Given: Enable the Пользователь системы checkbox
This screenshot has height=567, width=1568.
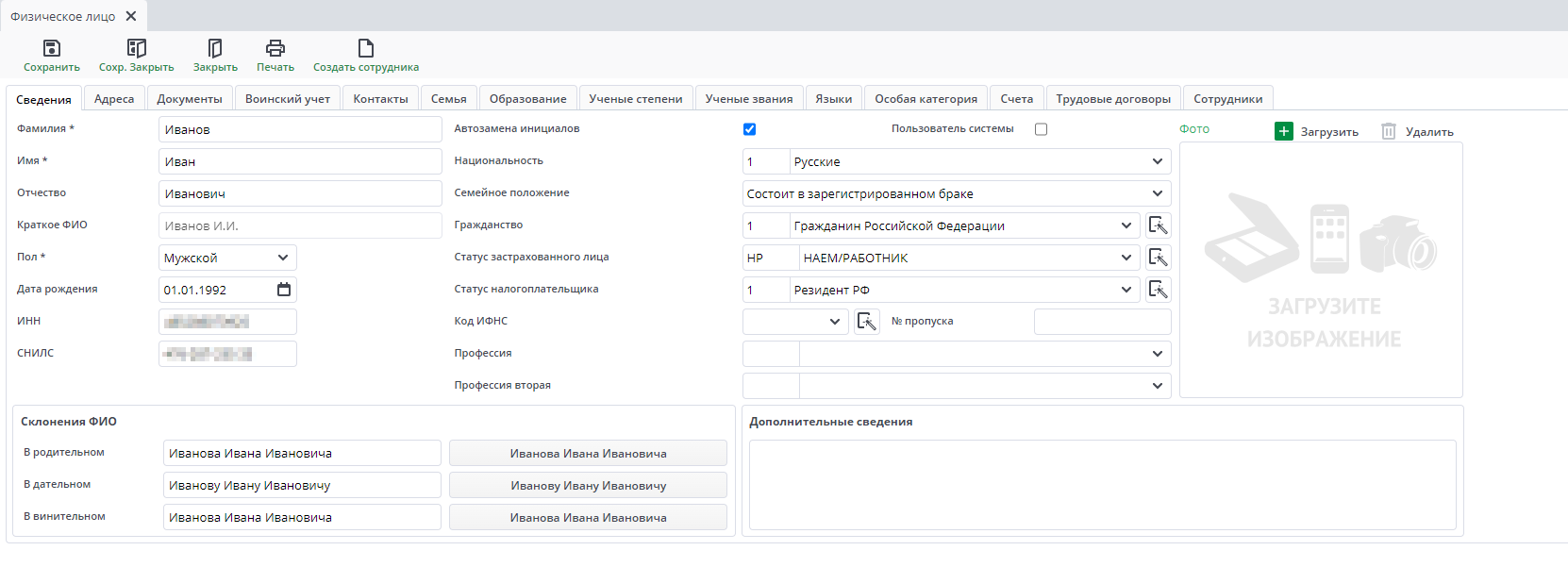Looking at the screenshot, I should [x=1041, y=129].
